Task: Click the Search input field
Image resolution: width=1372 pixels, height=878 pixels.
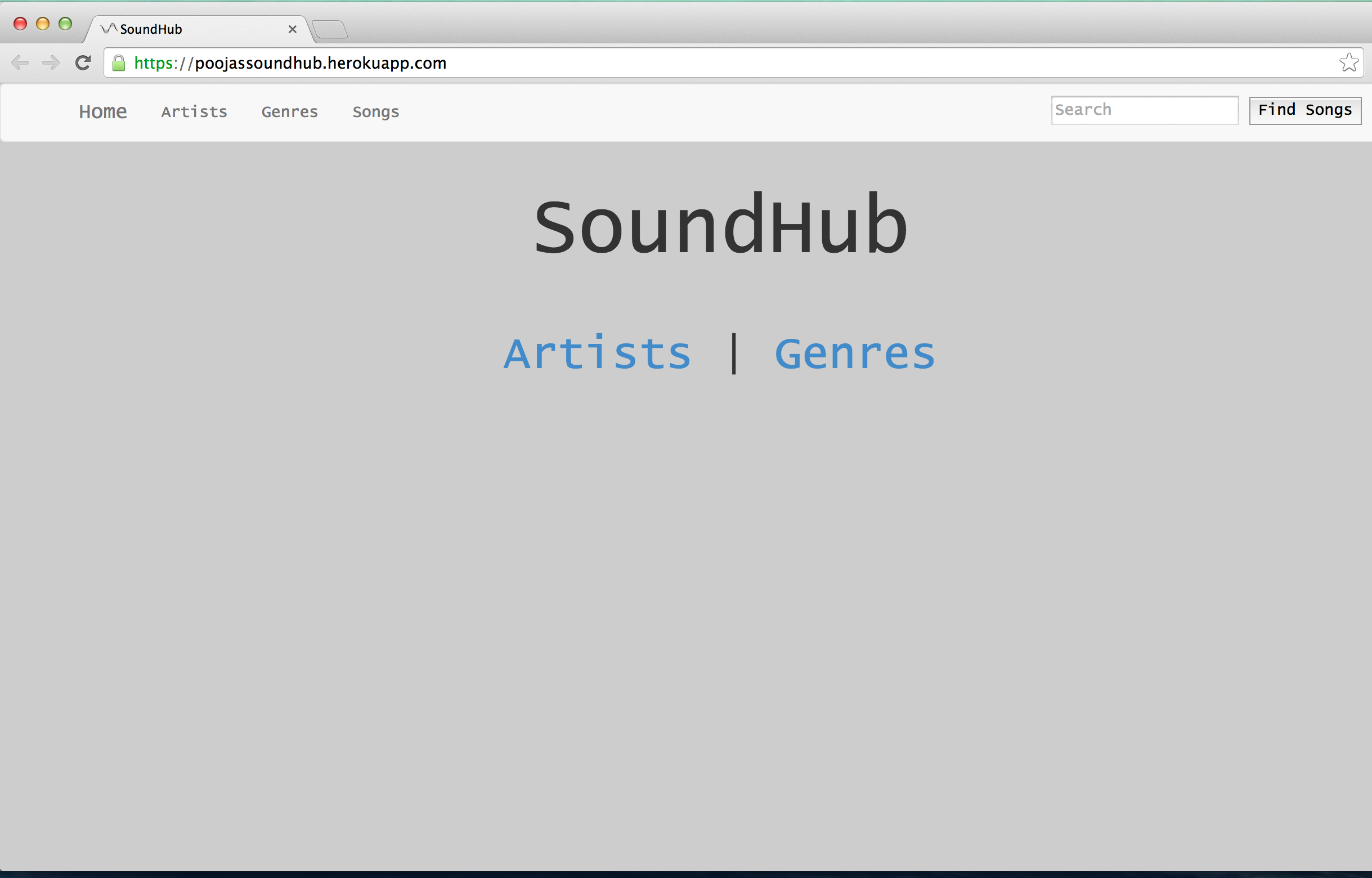Action: 1144,110
